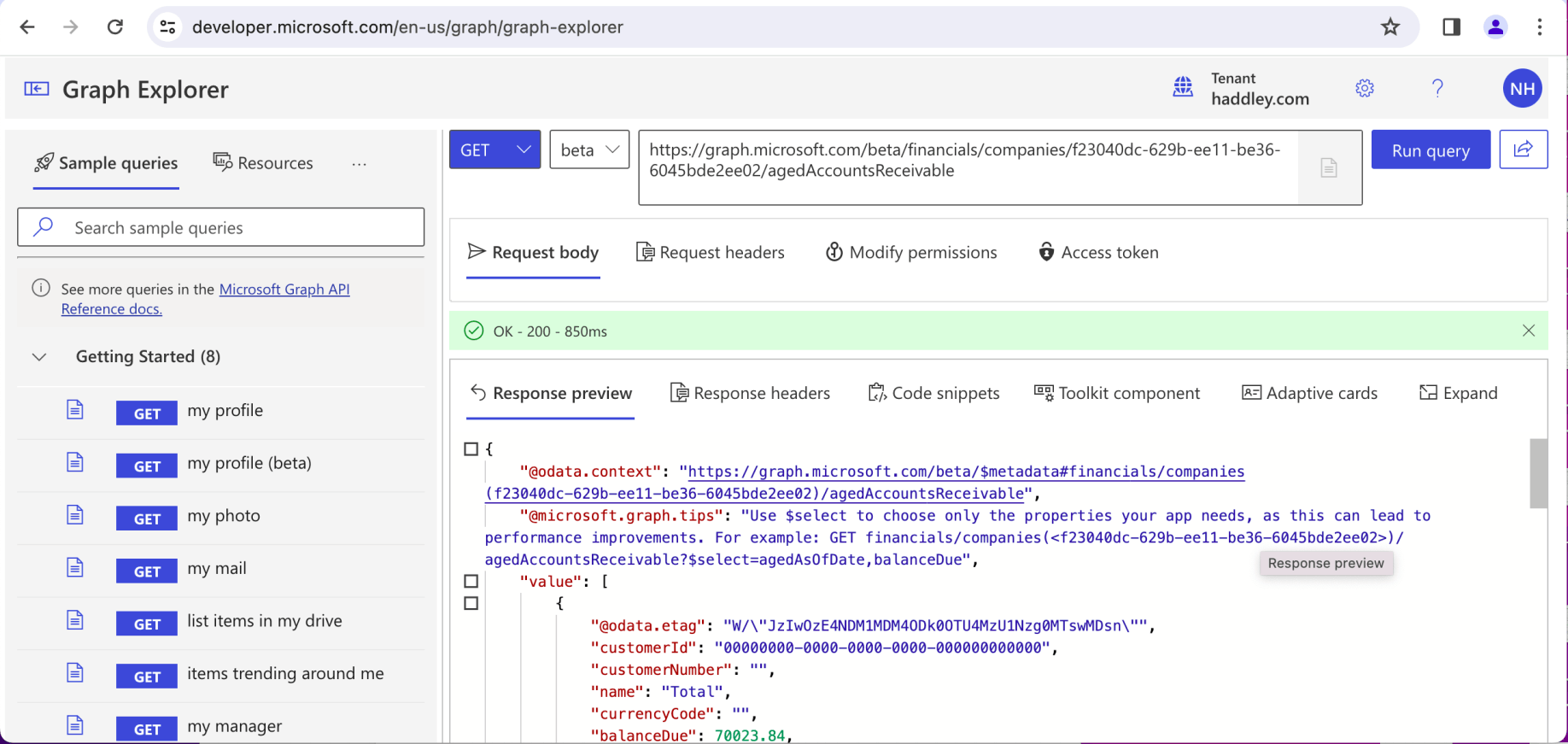Open the Microsoft Graph API Reference docs link
1568x744 pixels.
[x=284, y=290]
